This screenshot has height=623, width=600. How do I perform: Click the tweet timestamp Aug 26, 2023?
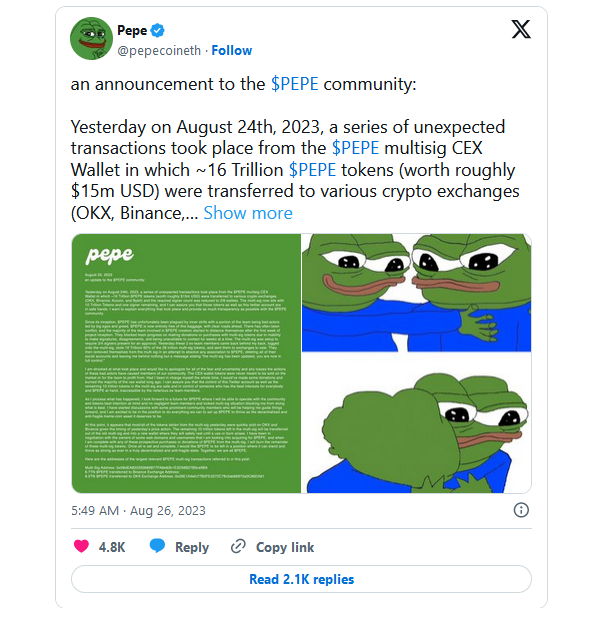138,510
